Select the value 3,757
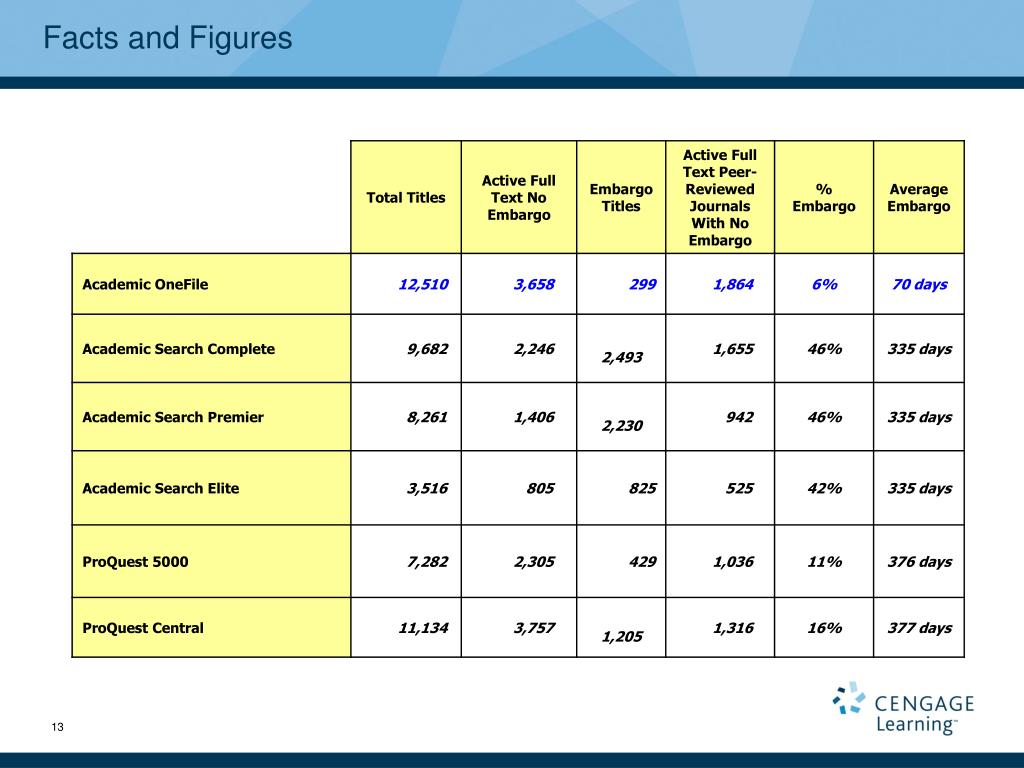This screenshot has width=1024, height=768. pos(534,628)
